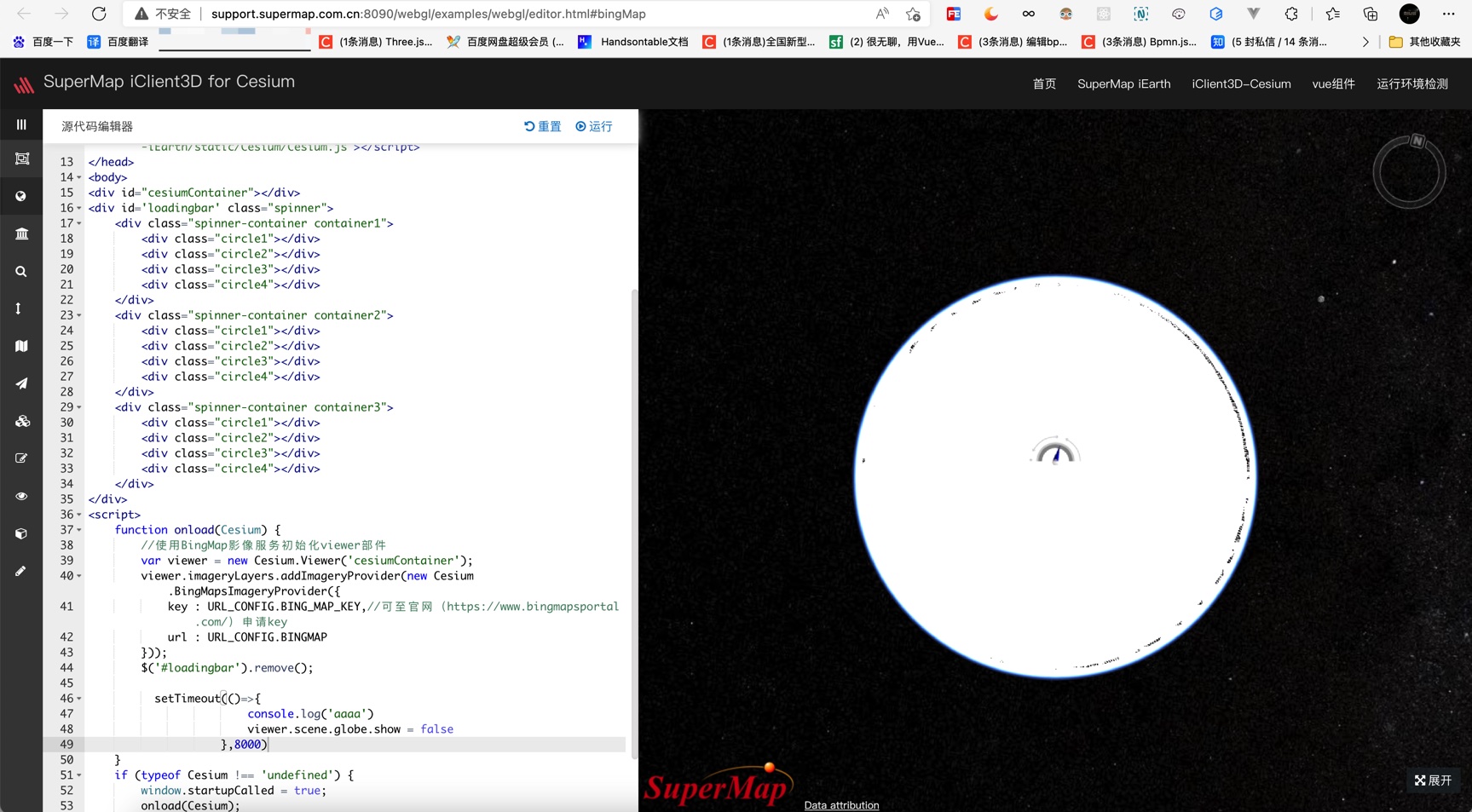Select the bounding box frame sidebar icon
The image size is (1472, 812).
click(21, 158)
